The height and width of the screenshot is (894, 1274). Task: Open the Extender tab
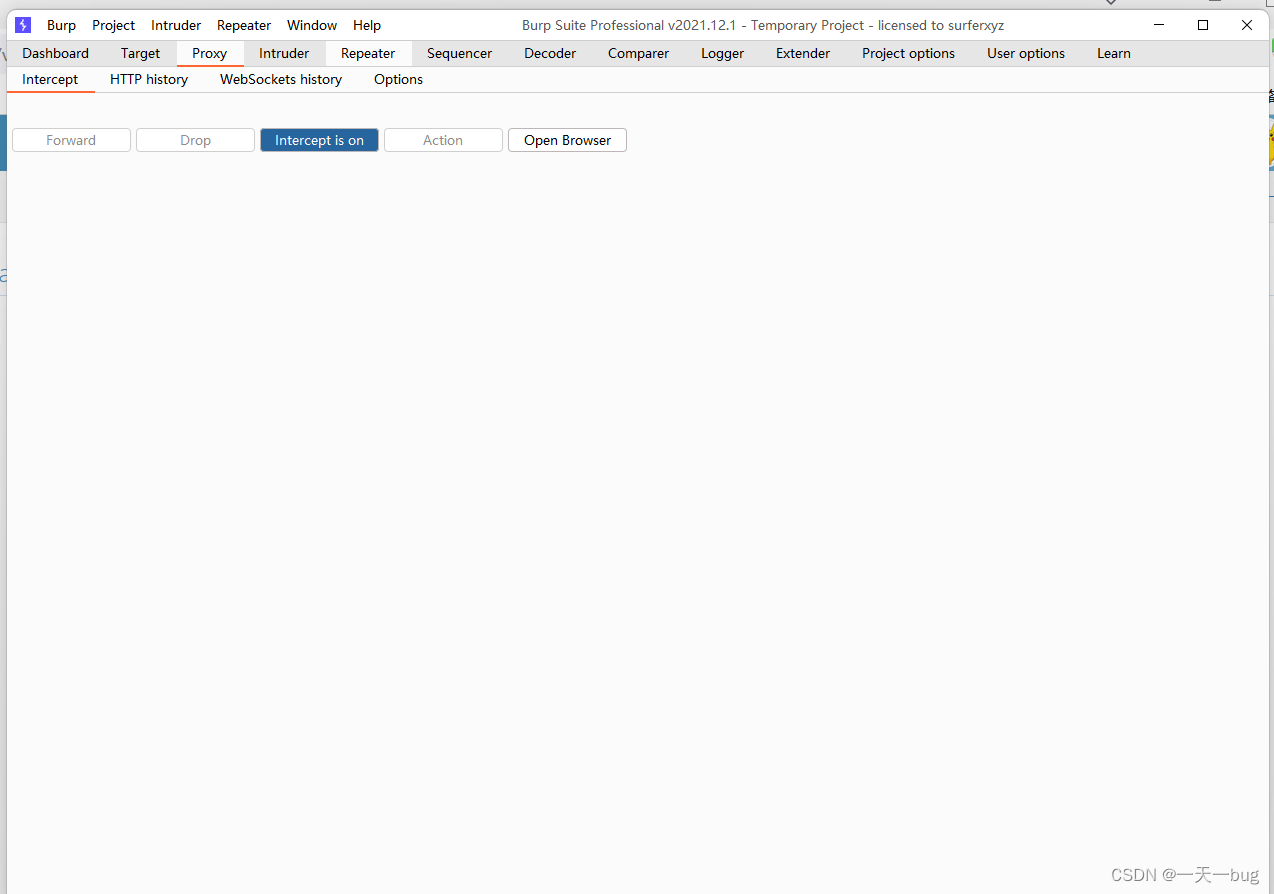point(803,53)
